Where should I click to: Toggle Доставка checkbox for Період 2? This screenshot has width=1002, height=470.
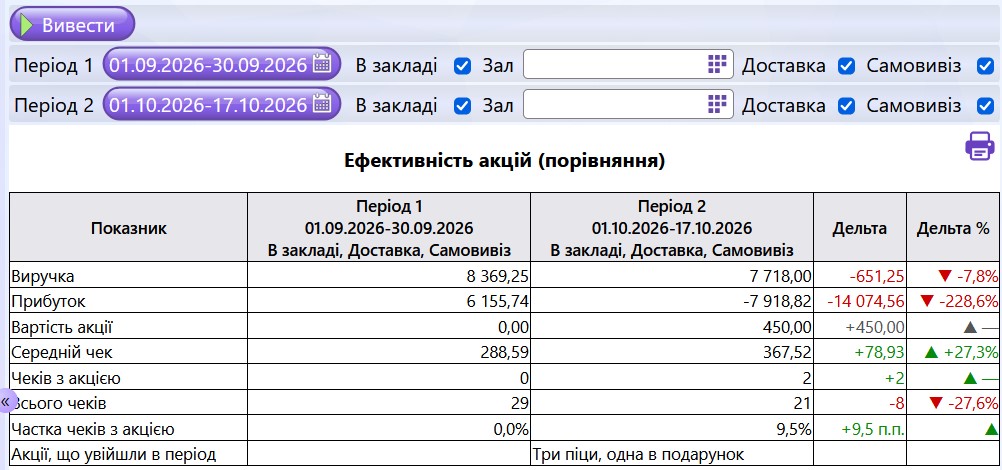click(x=846, y=106)
